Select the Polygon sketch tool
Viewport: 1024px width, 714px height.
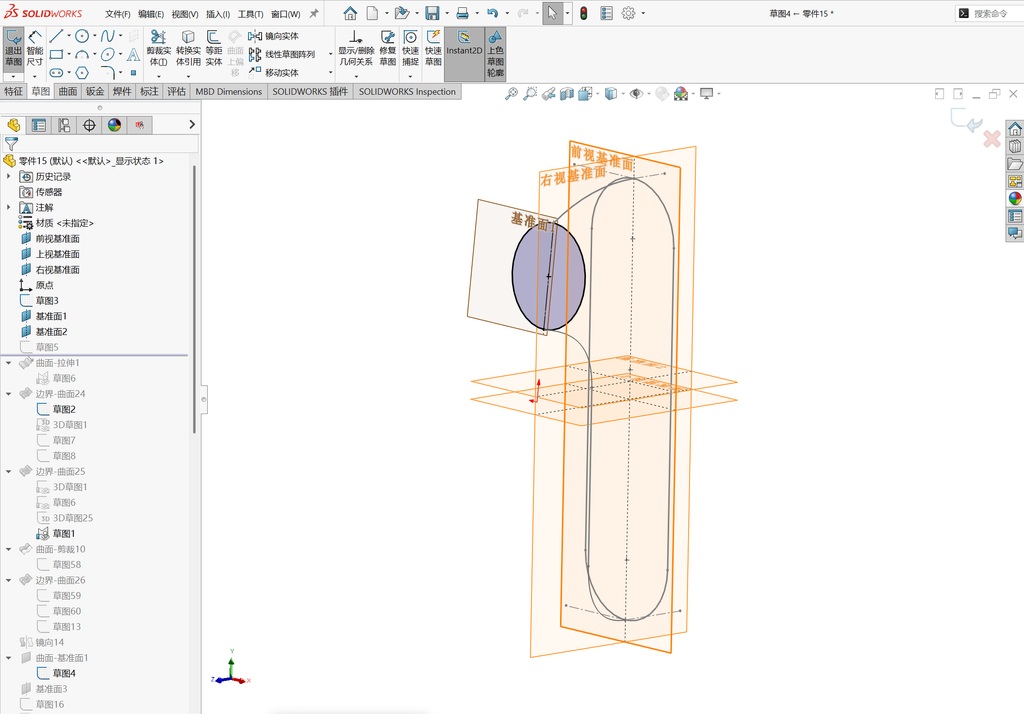pyautogui.click(x=82, y=73)
